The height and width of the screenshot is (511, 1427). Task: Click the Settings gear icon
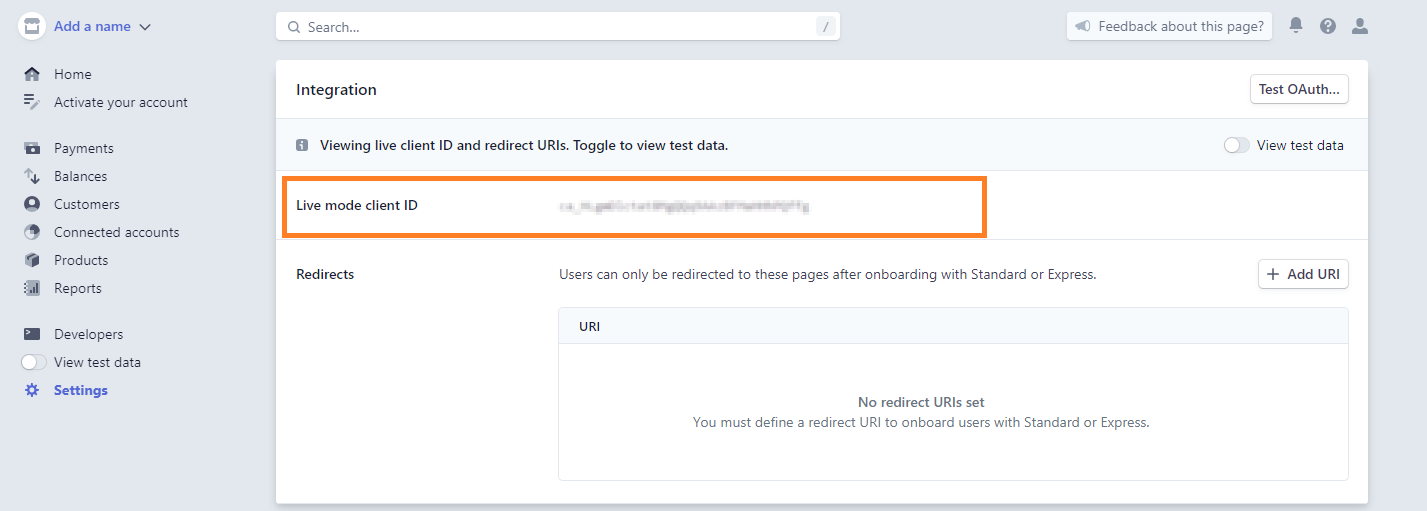click(32, 390)
